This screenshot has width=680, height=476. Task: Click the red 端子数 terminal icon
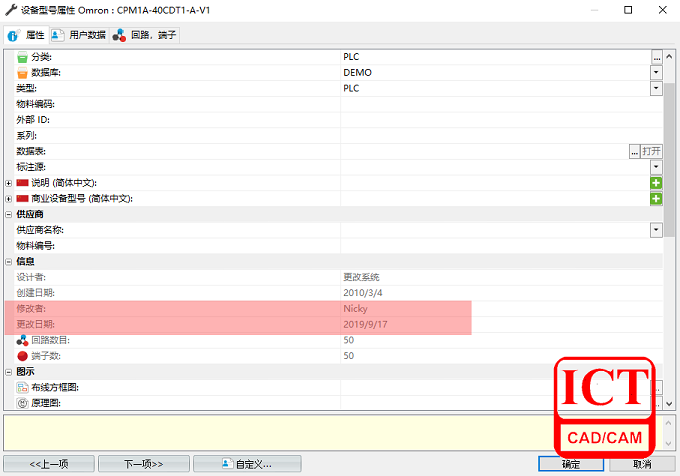22,356
